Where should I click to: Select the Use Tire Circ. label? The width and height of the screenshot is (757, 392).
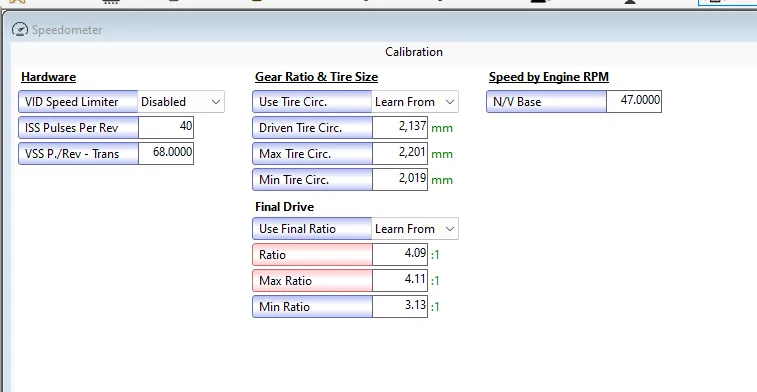(312, 102)
